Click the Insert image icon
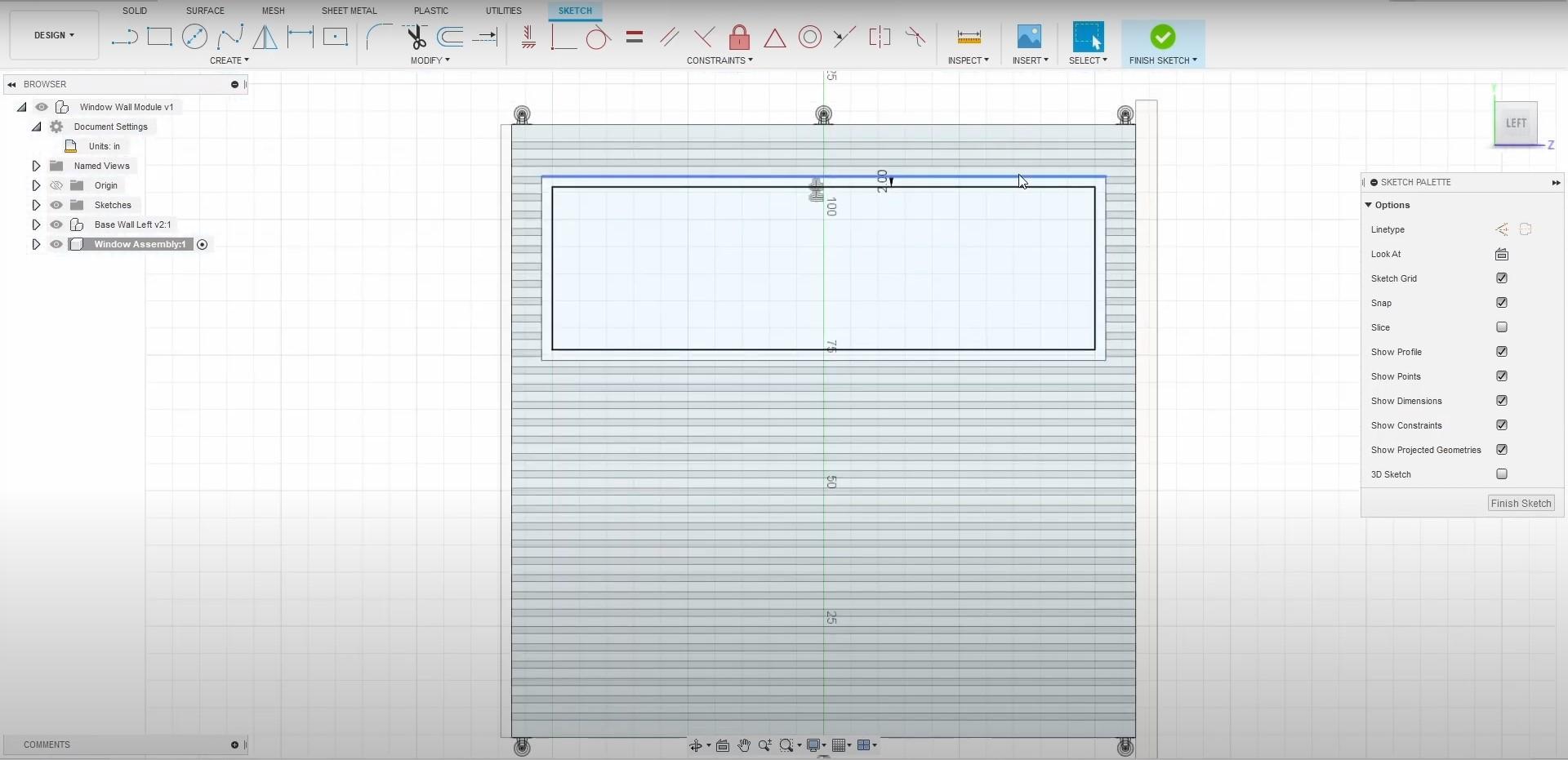Image resolution: width=1568 pixels, height=760 pixels. point(1029,37)
